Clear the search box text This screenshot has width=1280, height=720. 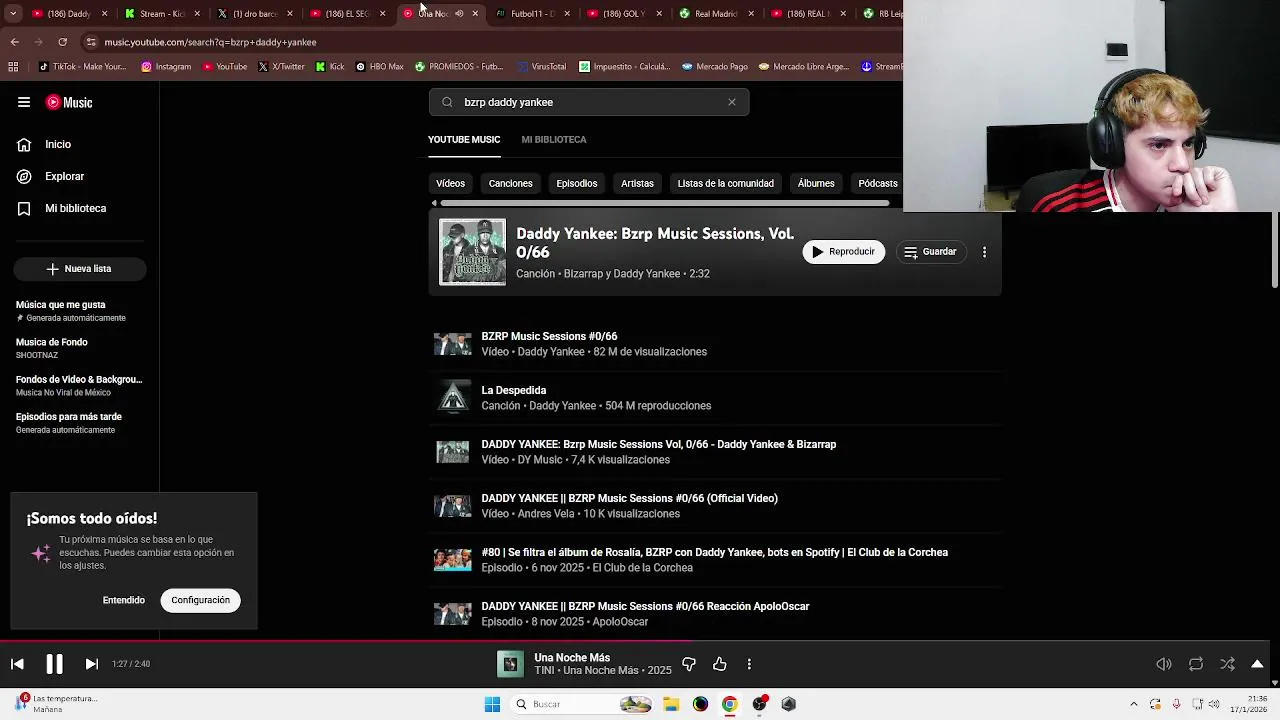[x=732, y=102]
